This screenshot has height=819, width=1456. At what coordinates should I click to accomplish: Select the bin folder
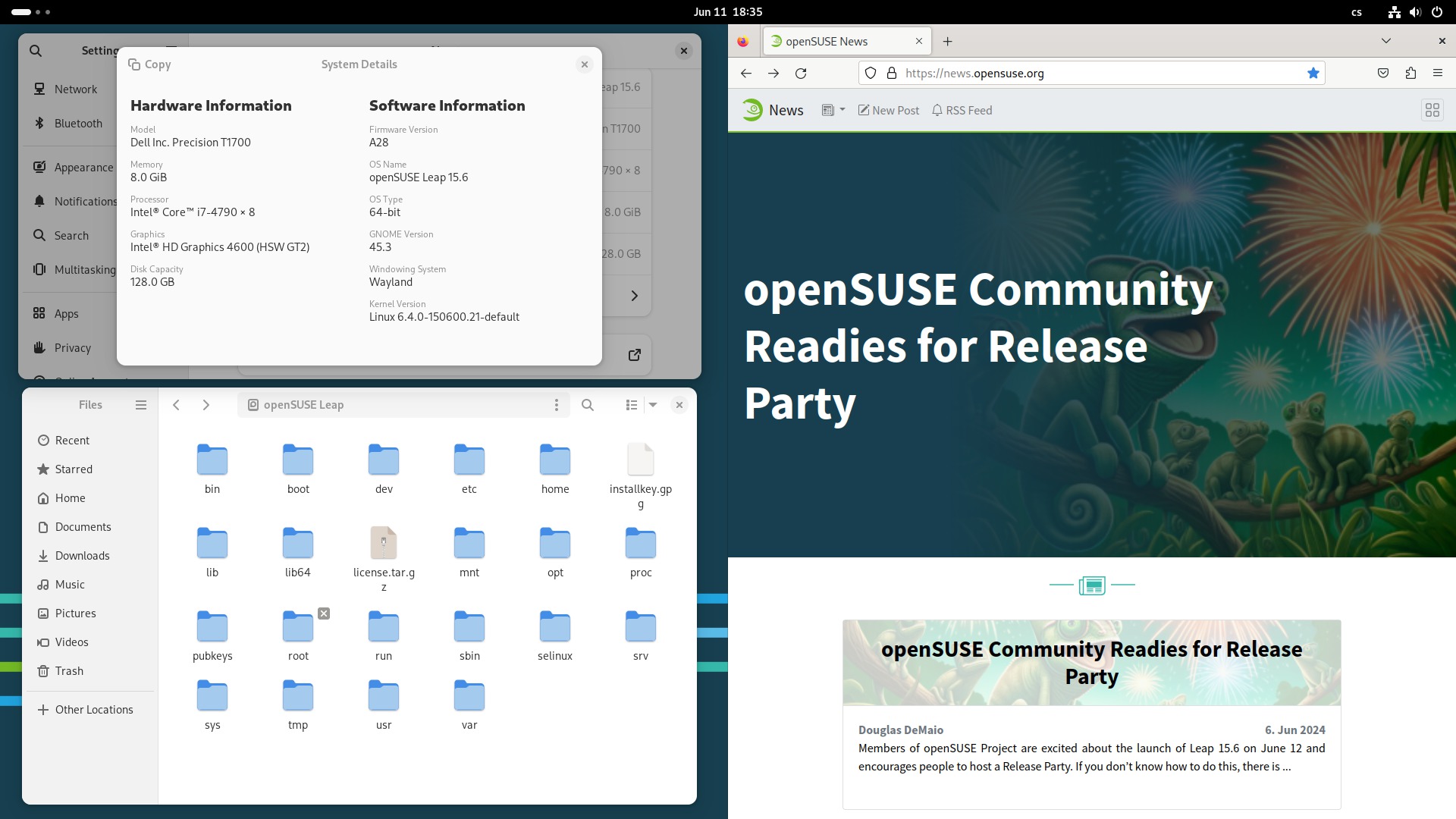pos(212,469)
